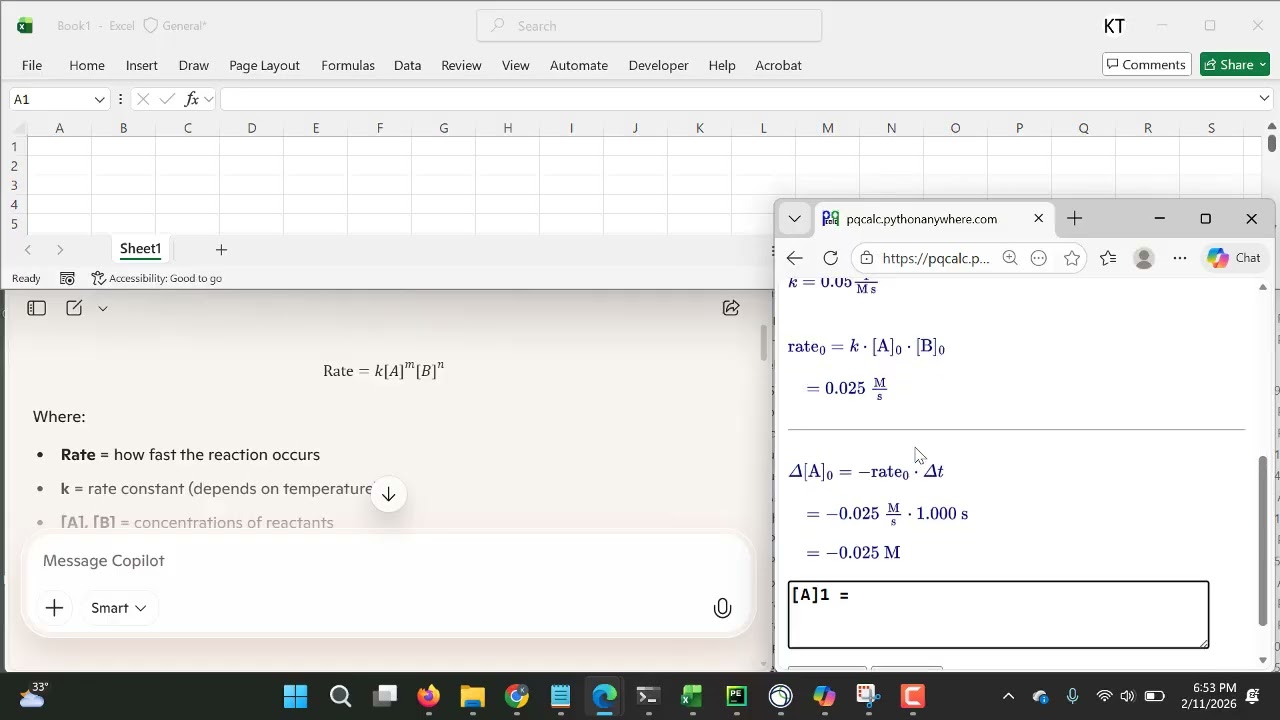Click the pqcalc page vertical scrollbar

point(1263,540)
